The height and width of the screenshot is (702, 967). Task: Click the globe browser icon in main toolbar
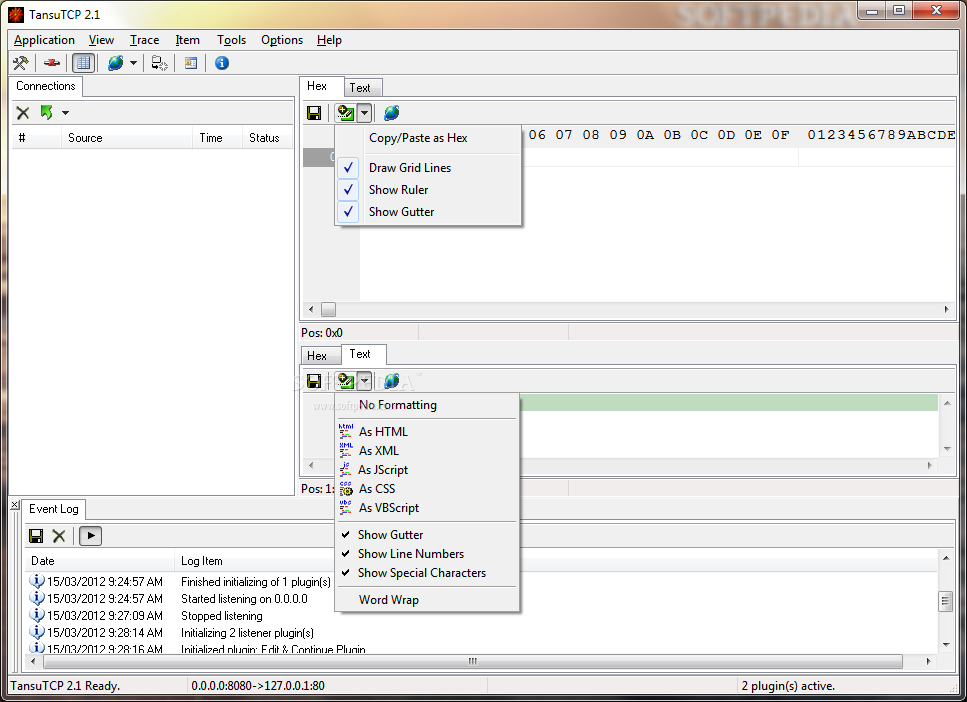point(115,63)
